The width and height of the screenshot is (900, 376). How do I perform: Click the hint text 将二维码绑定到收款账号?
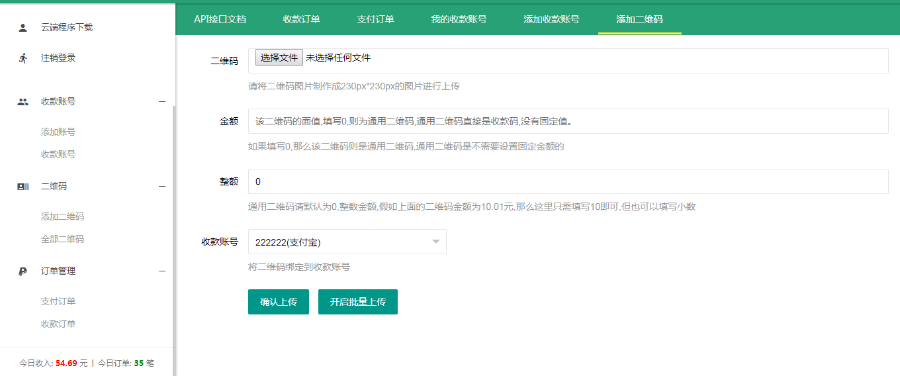[x=299, y=267]
